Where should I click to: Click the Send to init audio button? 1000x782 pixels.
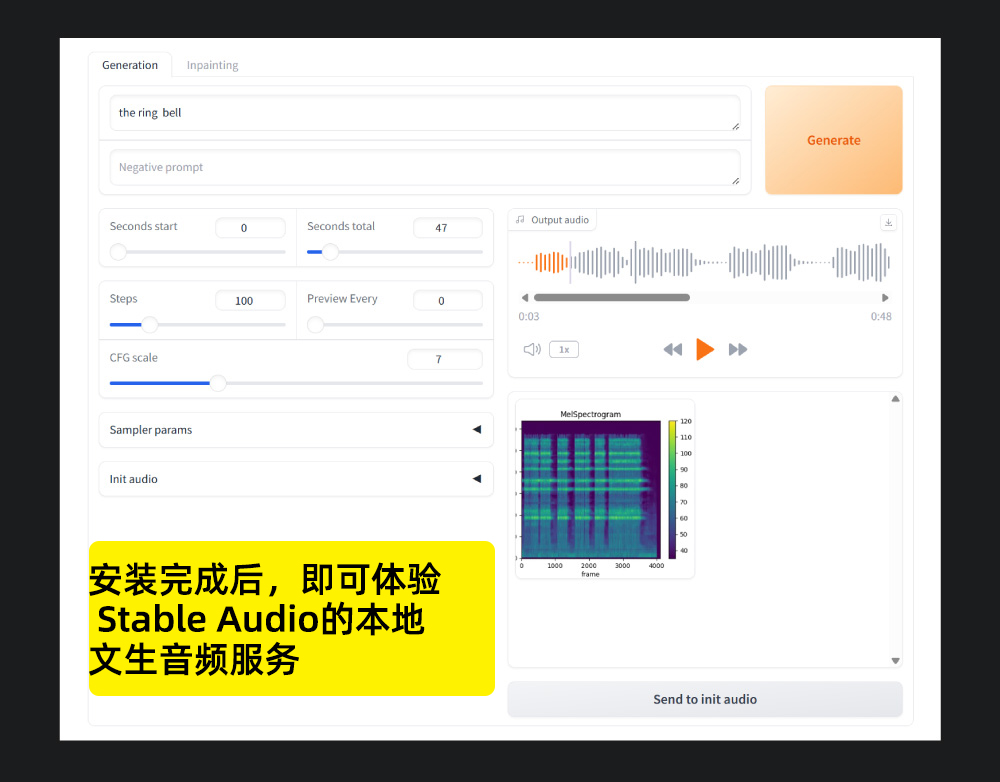[704, 699]
